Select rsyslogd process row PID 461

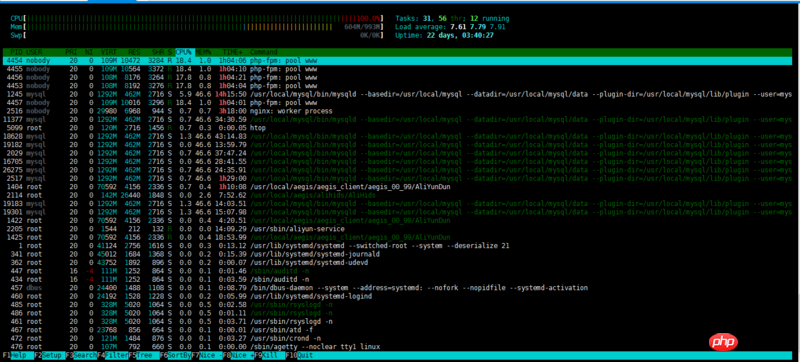click(398, 321)
